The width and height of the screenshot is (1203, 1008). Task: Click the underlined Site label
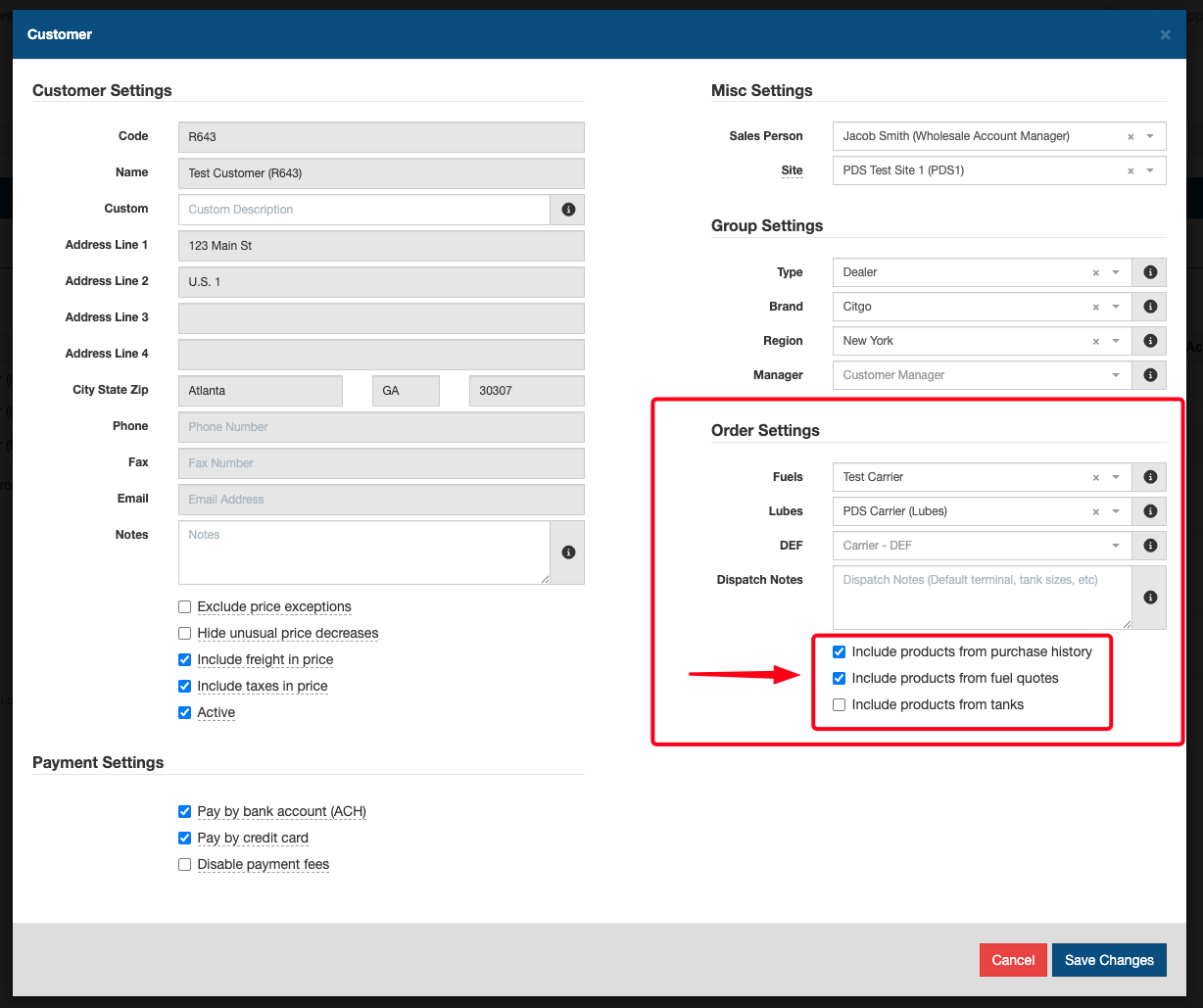coord(792,170)
